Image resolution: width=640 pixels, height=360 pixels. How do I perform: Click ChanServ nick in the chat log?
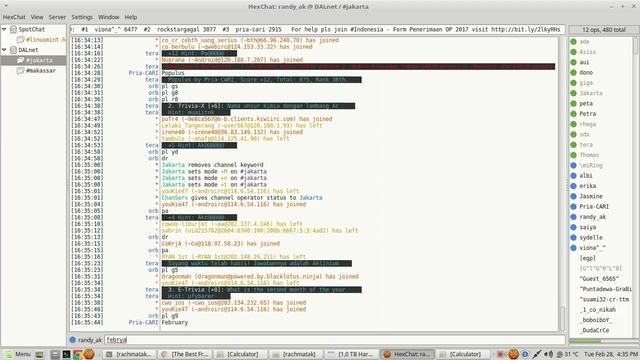(175, 198)
